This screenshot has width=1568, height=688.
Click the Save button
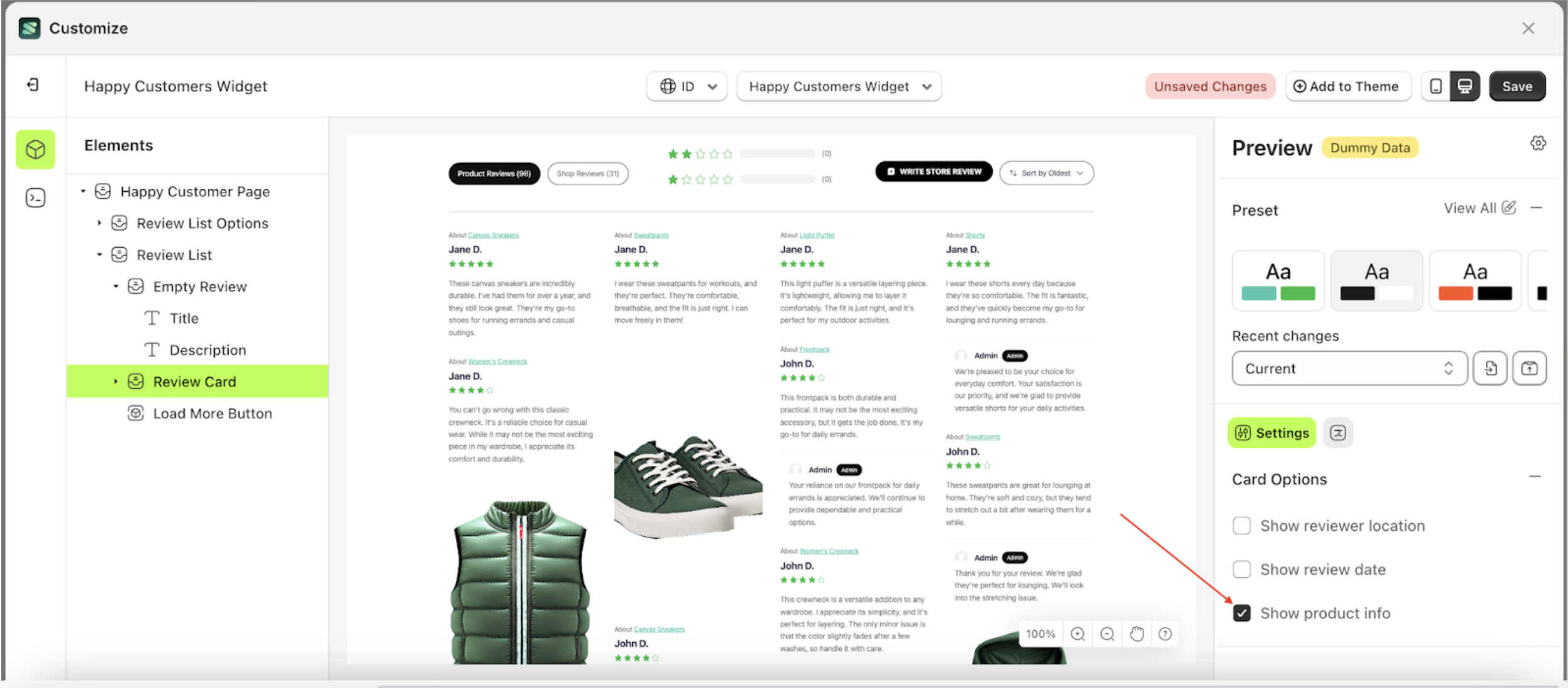[x=1516, y=86]
